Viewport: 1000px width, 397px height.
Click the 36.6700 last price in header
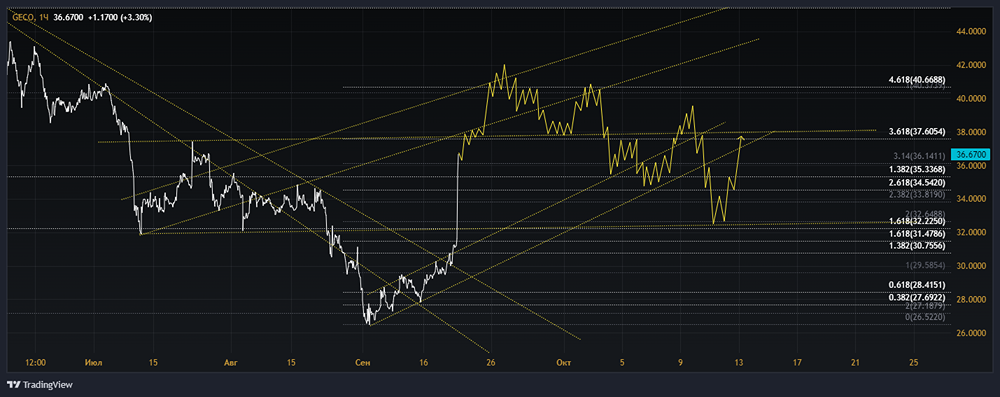point(69,18)
